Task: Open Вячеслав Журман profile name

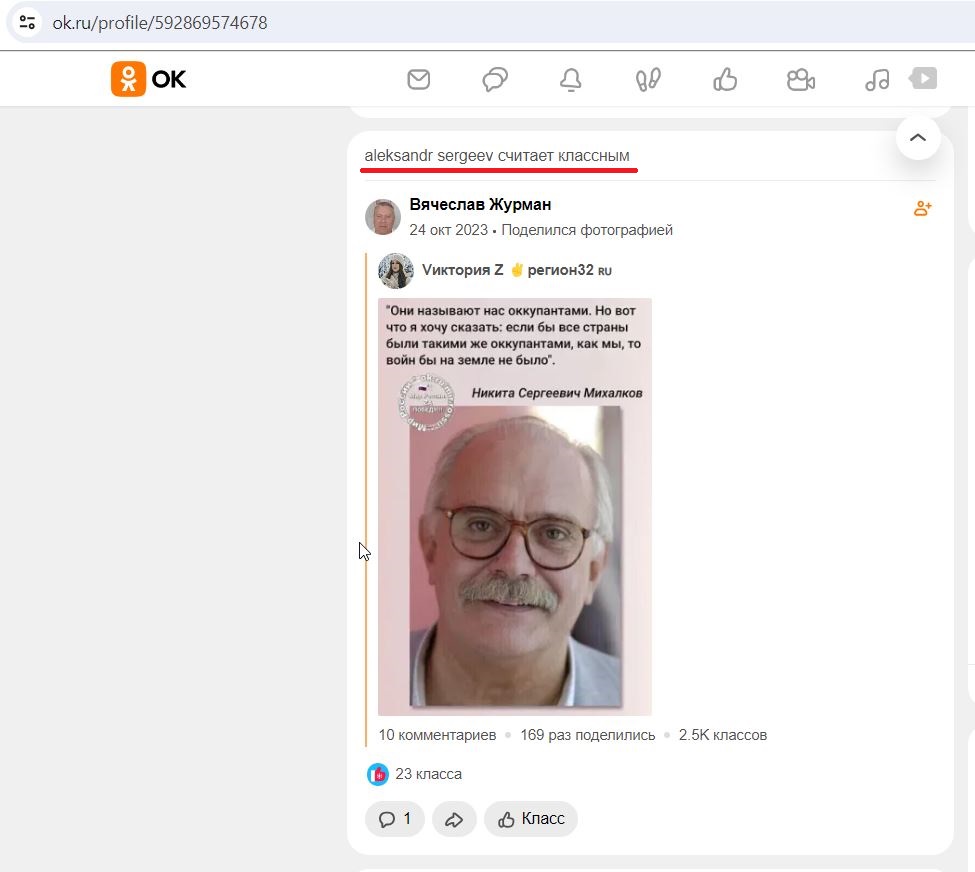Action: (x=480, y=204)
